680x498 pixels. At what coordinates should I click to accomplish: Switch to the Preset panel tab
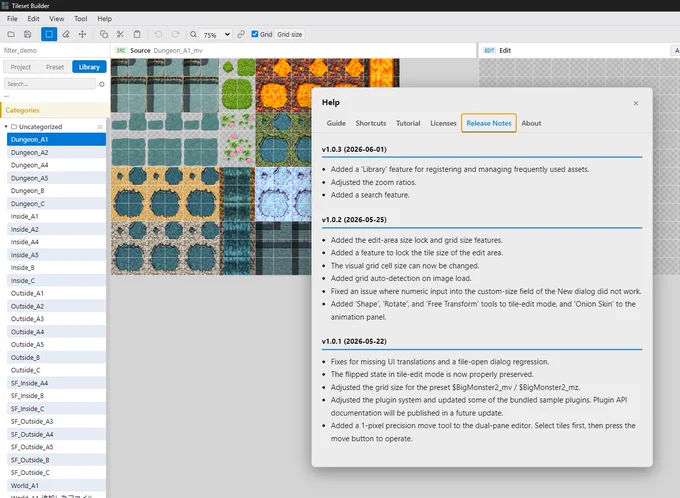[55, 67]
